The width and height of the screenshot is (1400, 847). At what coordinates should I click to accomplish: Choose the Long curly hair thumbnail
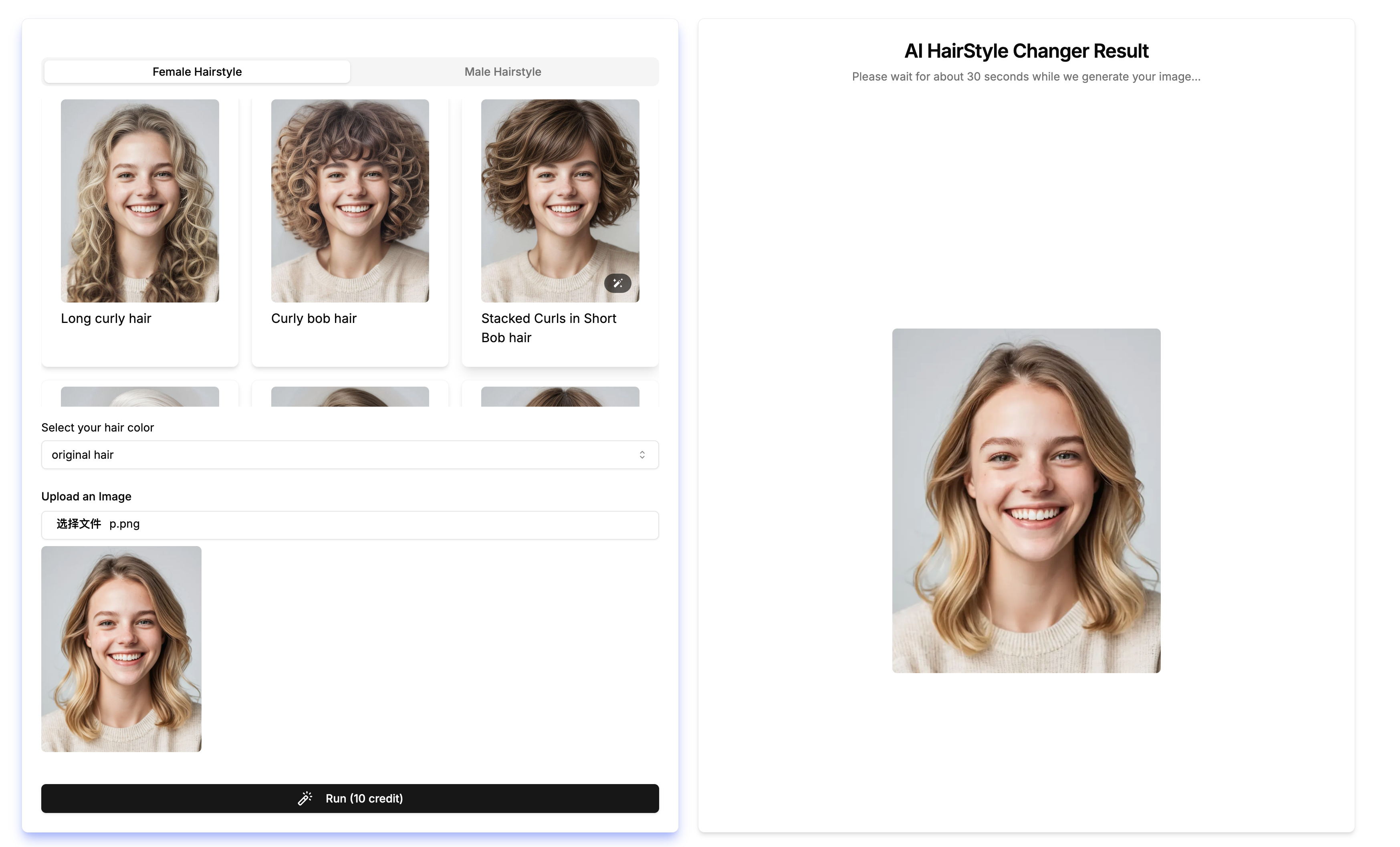click(x=140, y=200)
